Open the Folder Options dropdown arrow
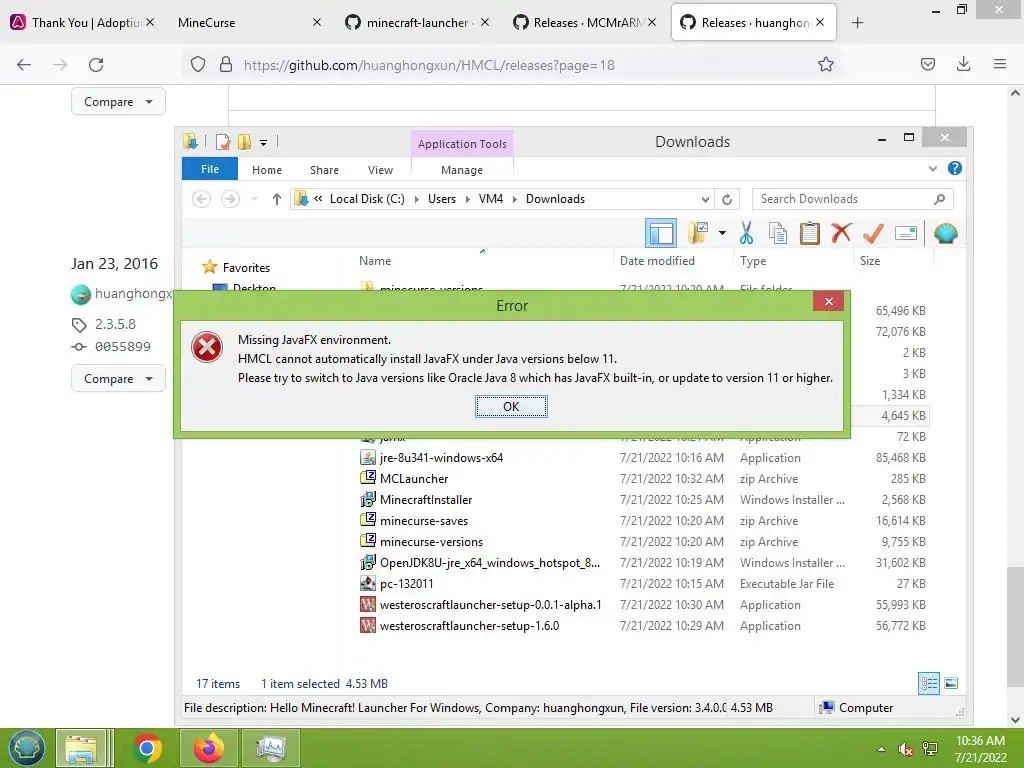Screen dimensions: 1024x768 point(722,233)
